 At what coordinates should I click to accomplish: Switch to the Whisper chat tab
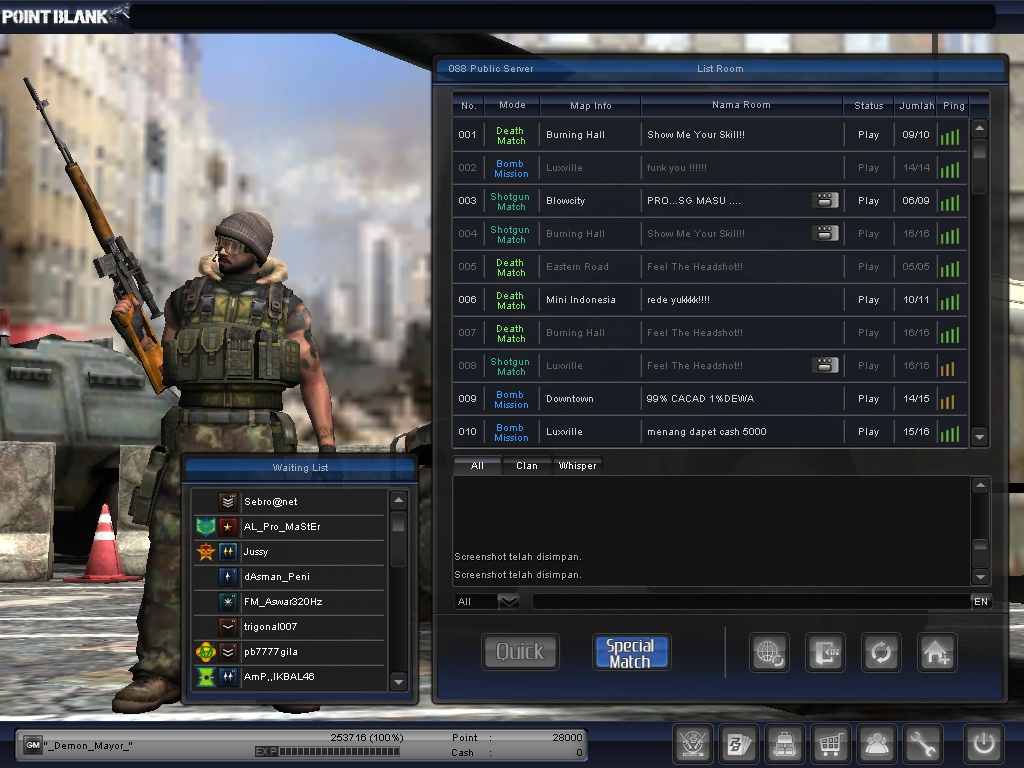577,466
